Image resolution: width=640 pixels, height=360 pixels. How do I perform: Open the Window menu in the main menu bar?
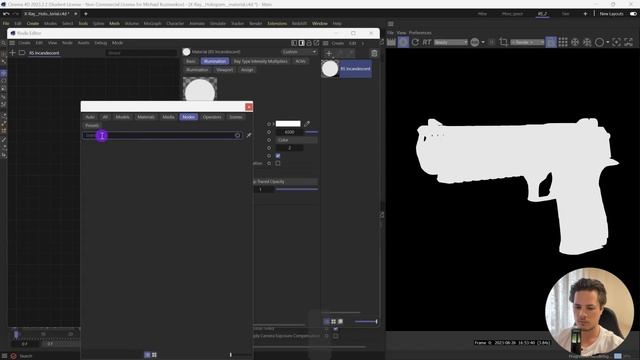pyautogui.click(x=320, y=23)
